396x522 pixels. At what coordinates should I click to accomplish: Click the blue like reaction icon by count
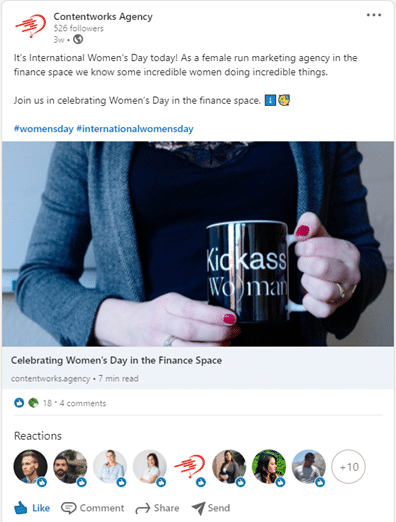tap(19, 403)
